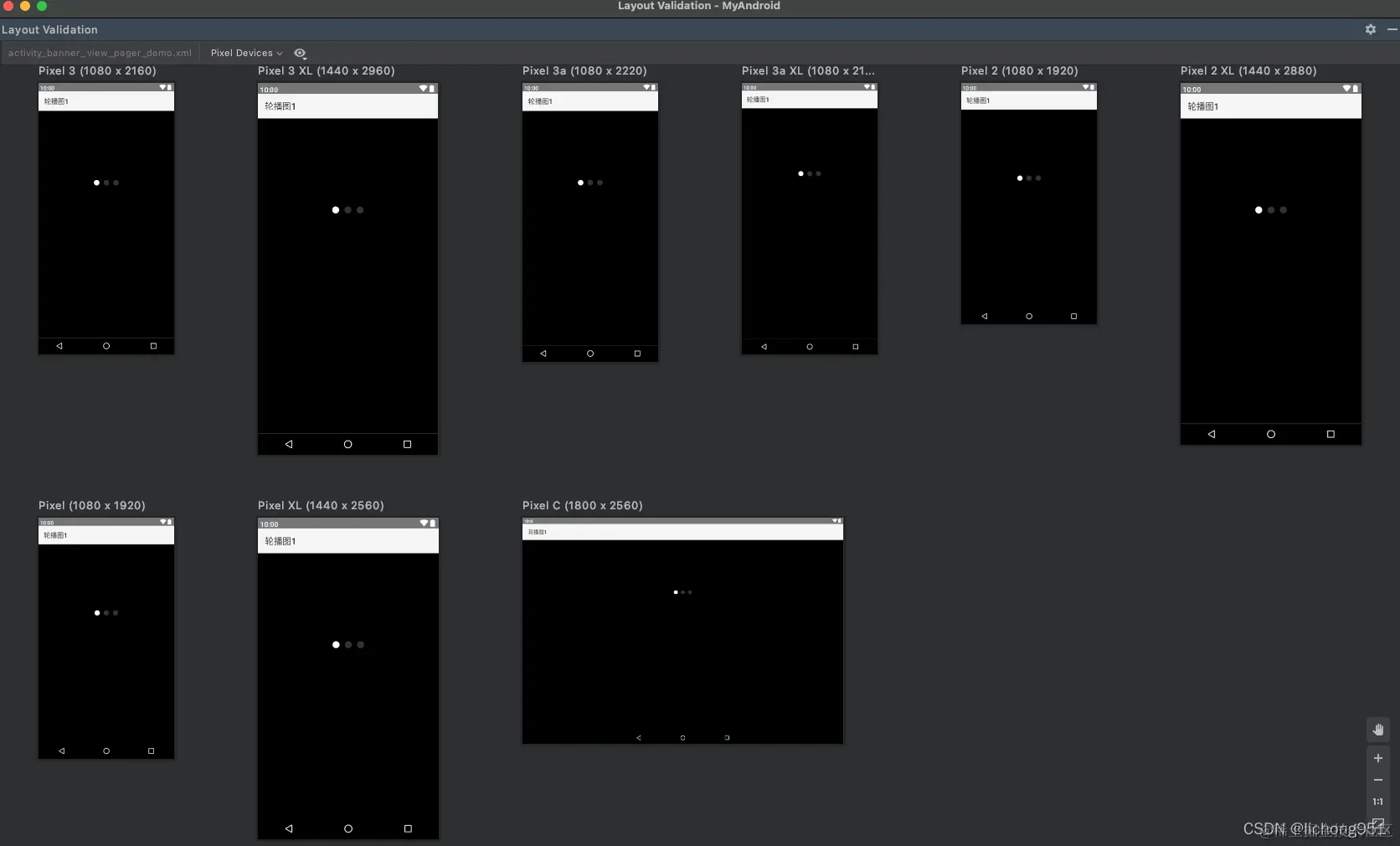Click back icon in Pixel (1080 x 1920) preview
The image size is (1400, 846).
tap(62, 751)
